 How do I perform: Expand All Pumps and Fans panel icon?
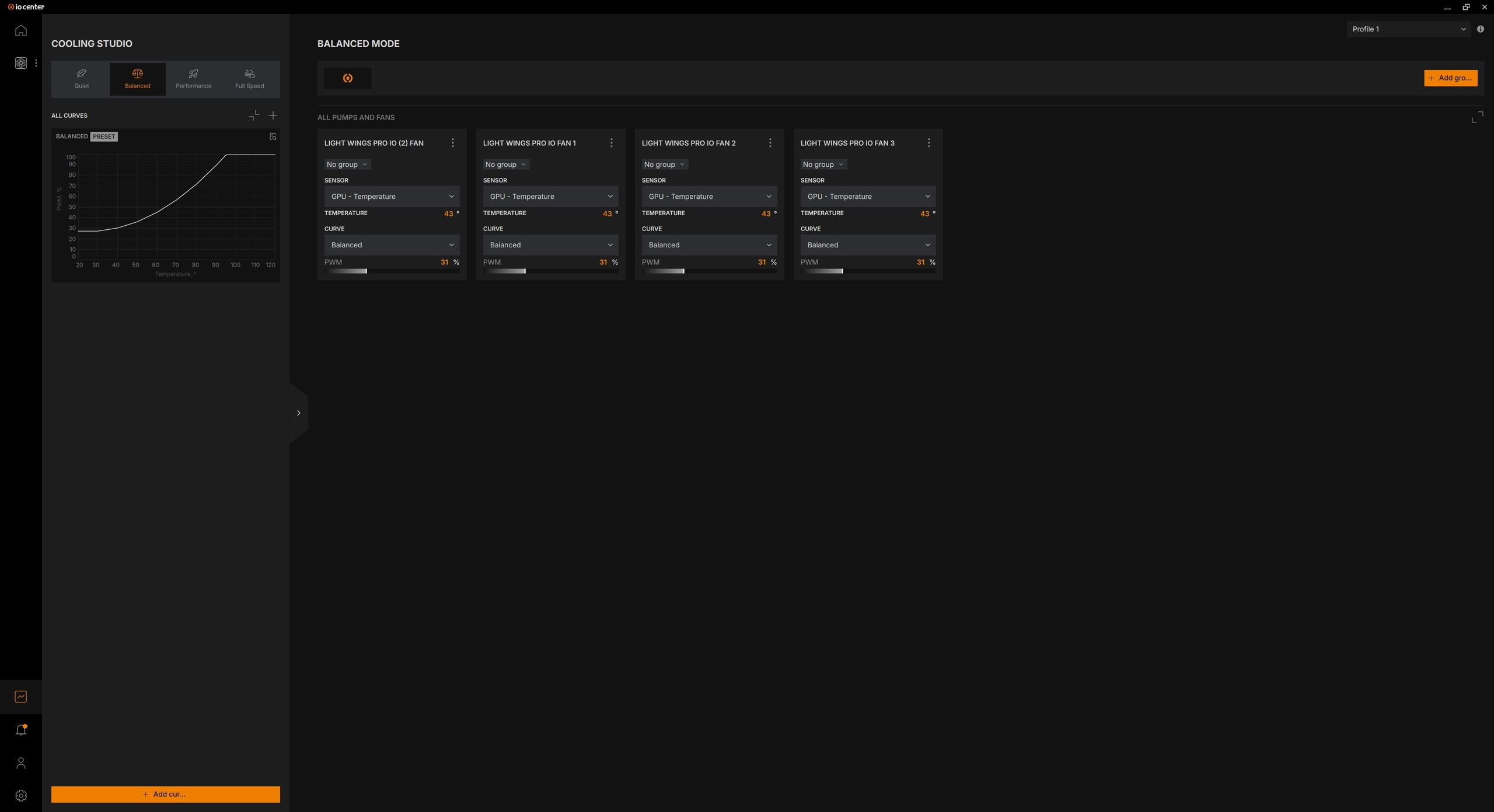click(1477, 117)
